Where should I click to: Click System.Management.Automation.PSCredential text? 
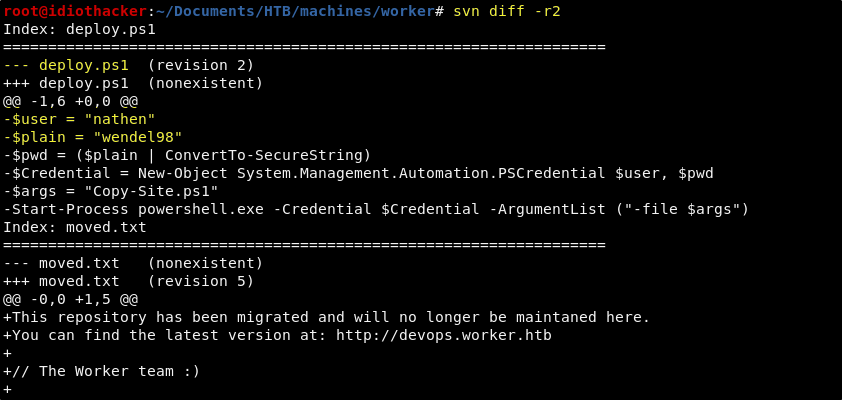(420, 173)
